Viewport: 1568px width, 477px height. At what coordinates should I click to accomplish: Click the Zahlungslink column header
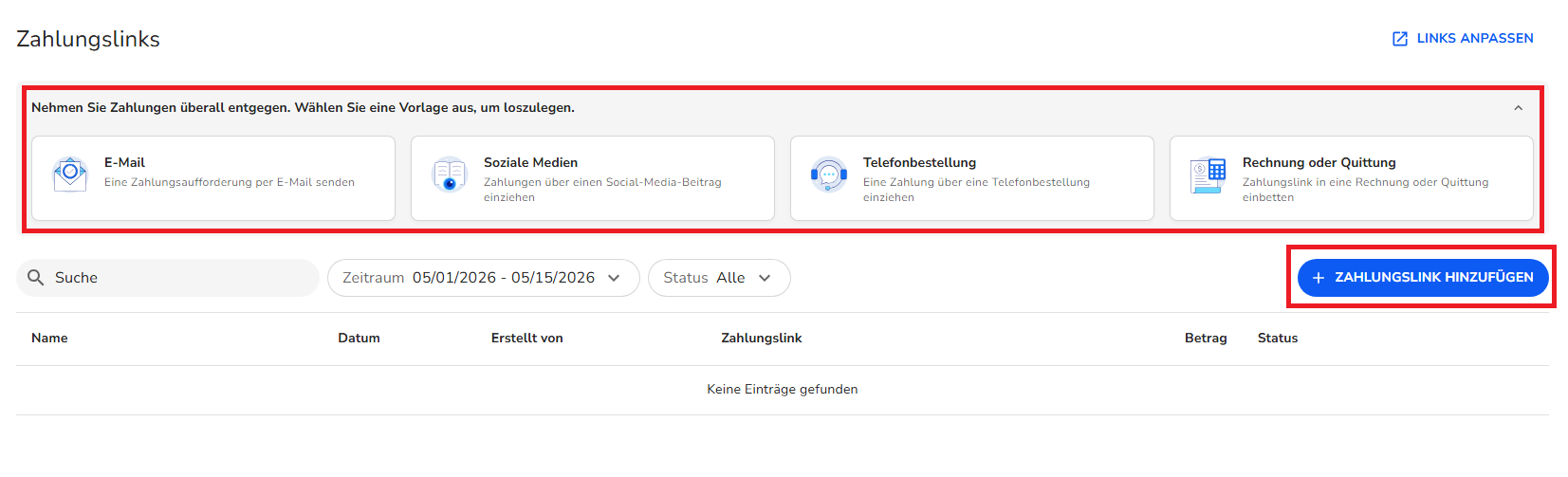pos(762,339)
